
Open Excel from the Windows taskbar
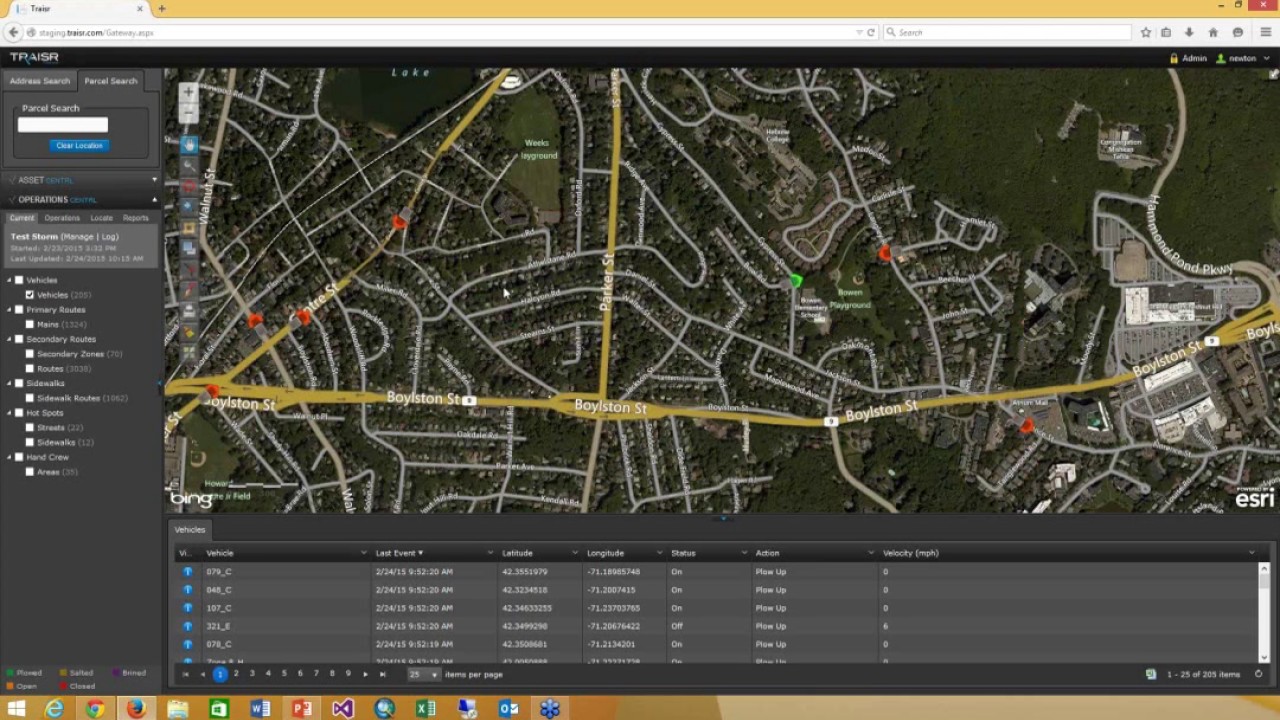coord(426,710)
